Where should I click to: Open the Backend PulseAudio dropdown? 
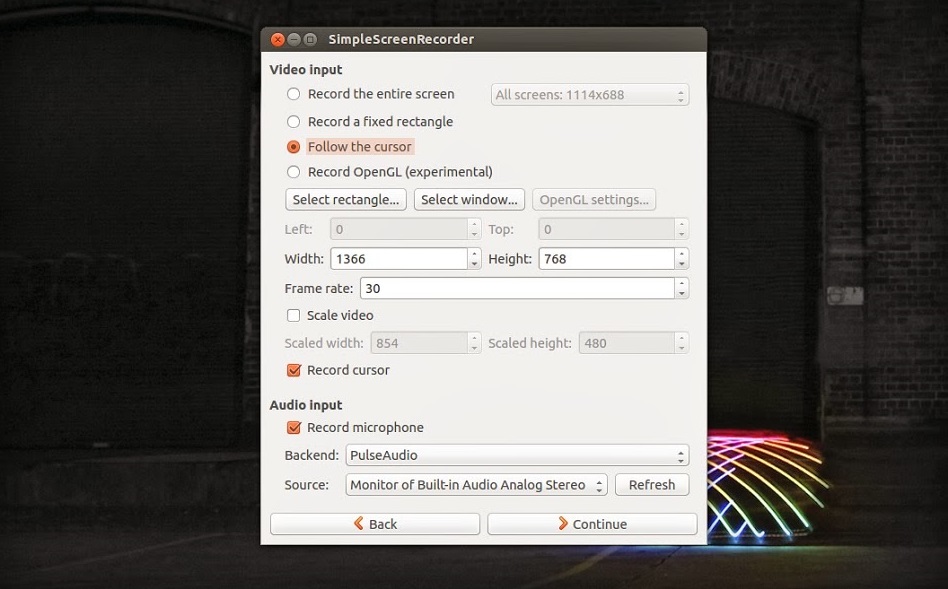[x=517, y=455]
